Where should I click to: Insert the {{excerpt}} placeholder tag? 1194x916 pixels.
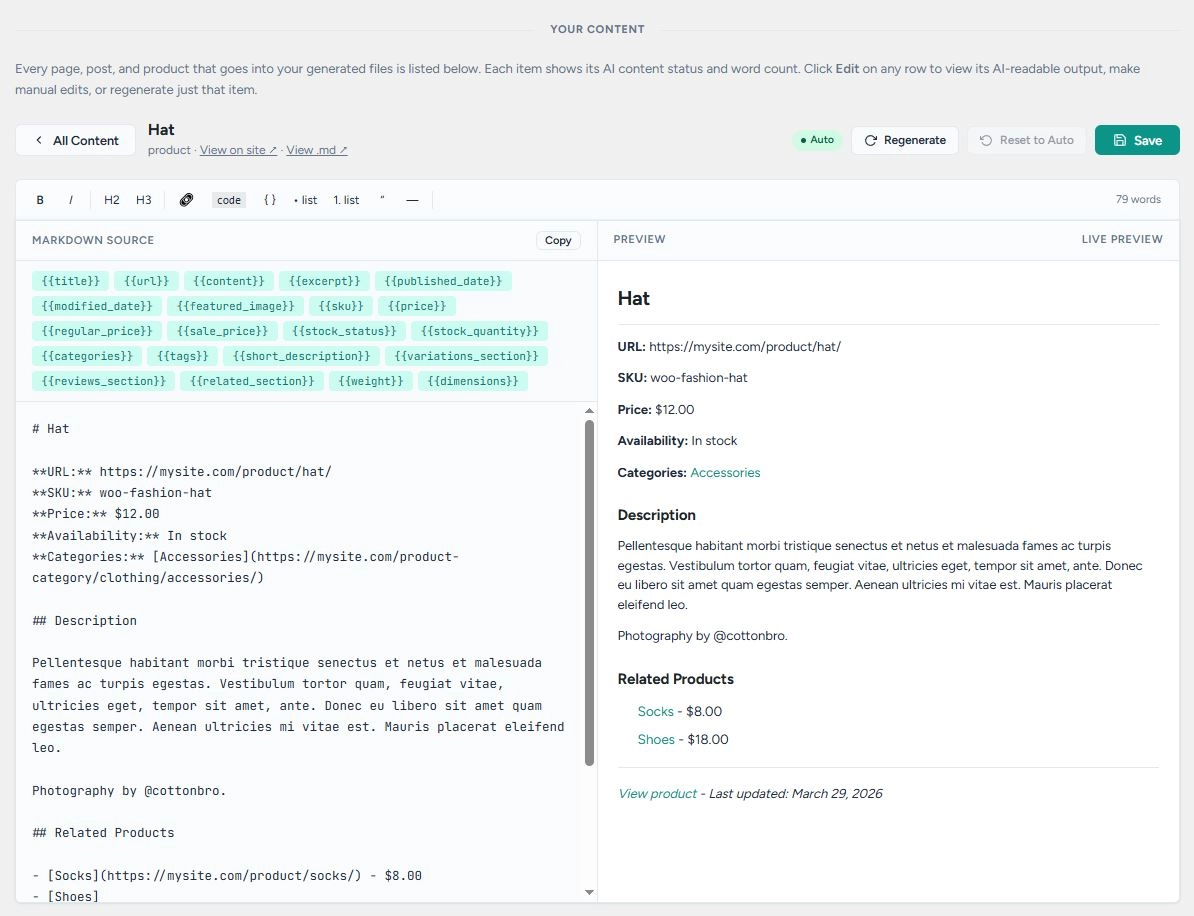[x=324, y=281]
